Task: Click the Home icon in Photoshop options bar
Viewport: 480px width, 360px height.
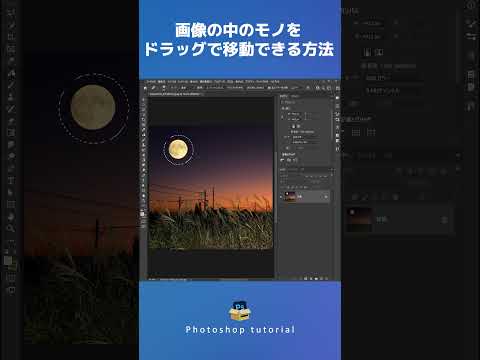Action: click(x=145, y=88)
